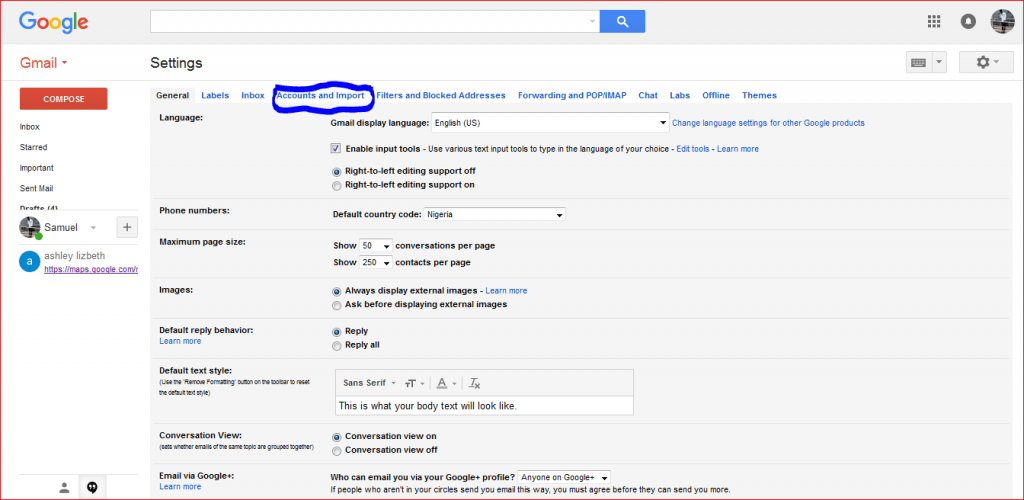
Task: Open the settings gear menu
Action: (x=986, y=63)
